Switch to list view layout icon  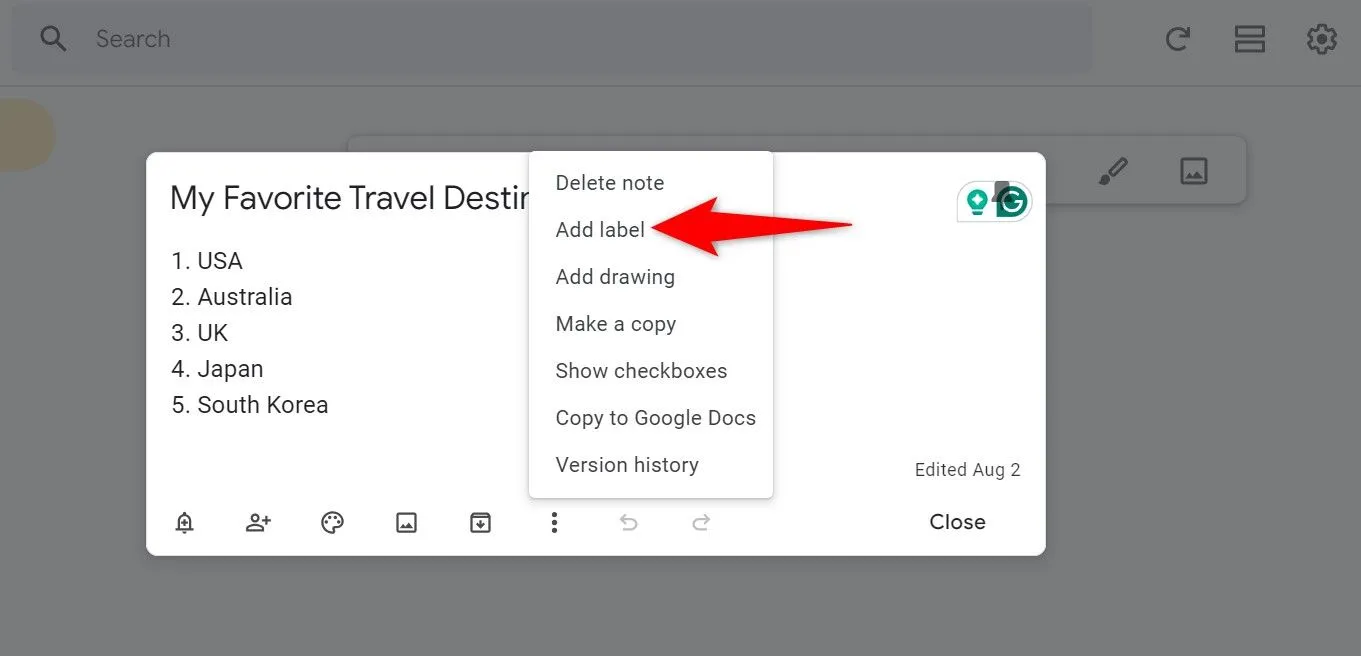[1250, 39]
